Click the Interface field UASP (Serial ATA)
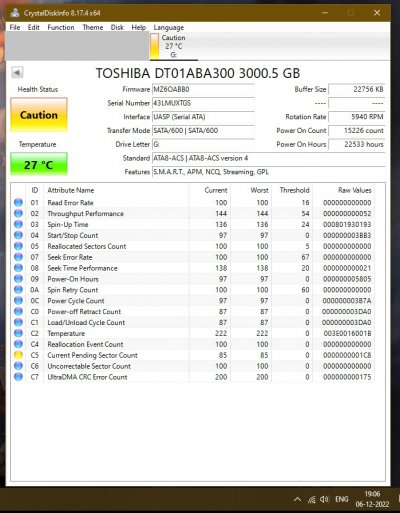 click(x=203, y=117)
